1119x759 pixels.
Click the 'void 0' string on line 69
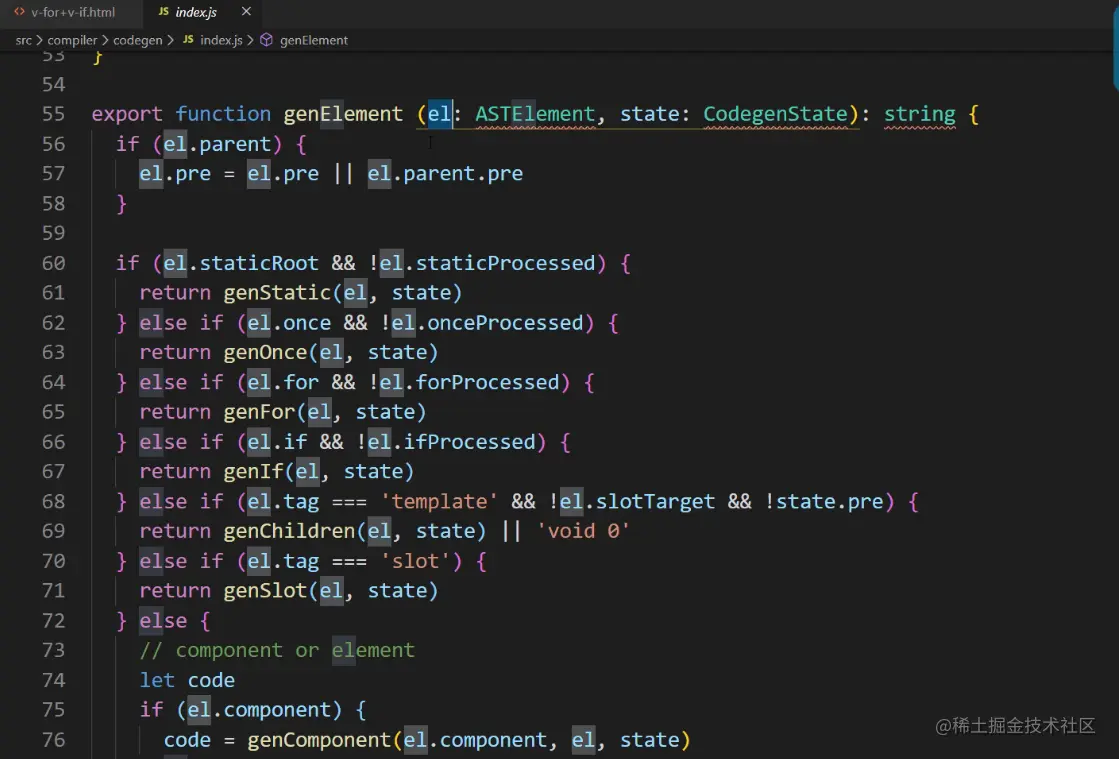pyautogui.click(x=583, y=531)
